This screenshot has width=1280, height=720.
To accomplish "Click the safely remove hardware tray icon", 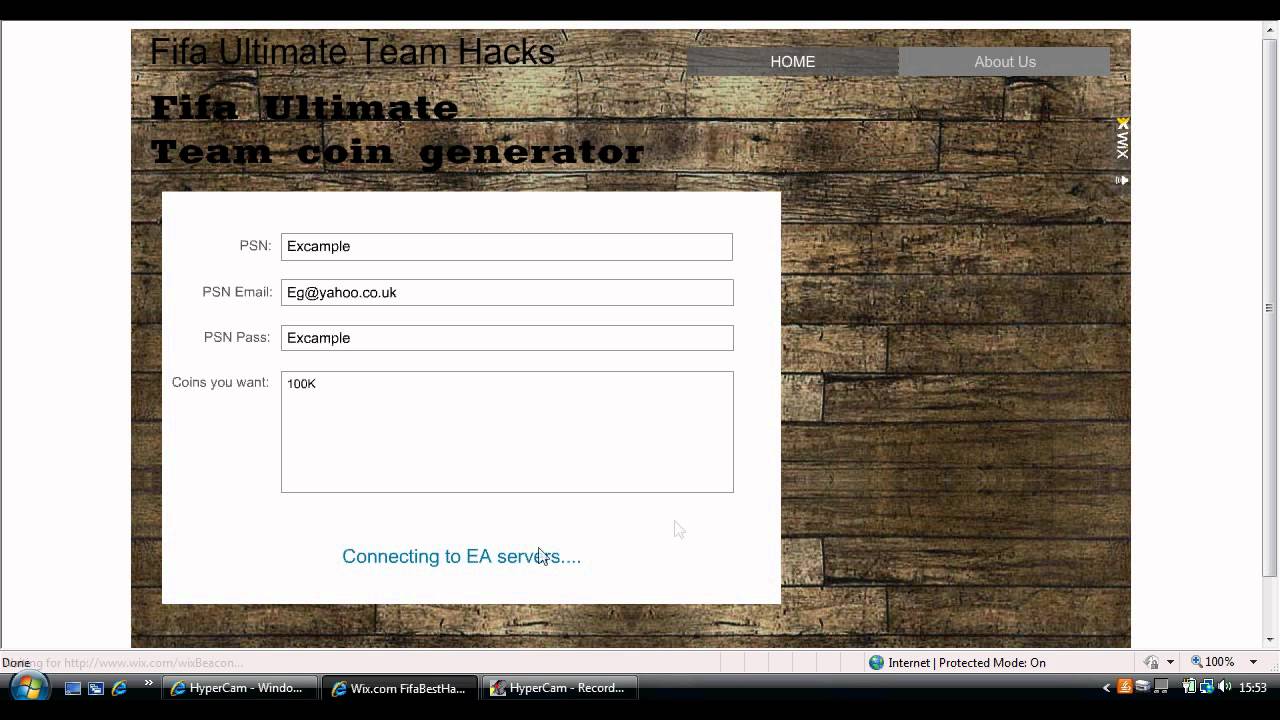I will pyautogui.click(x=1143, y=687).
